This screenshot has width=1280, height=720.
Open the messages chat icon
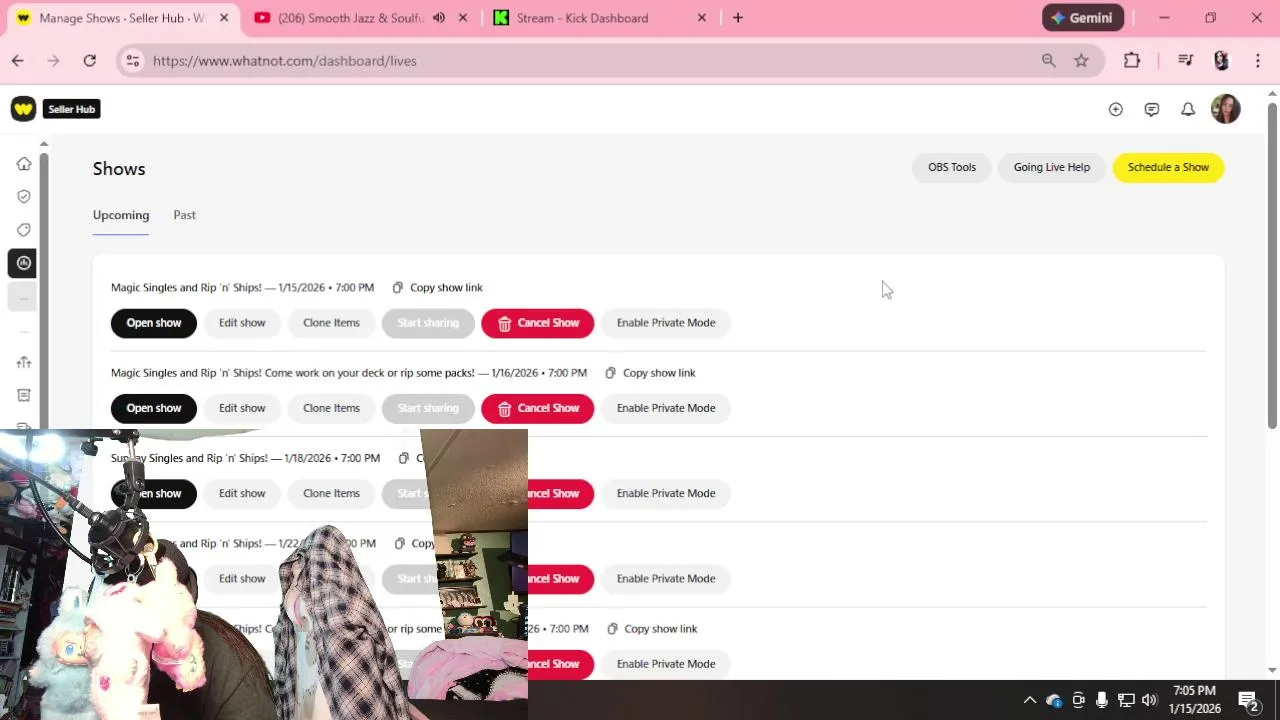click(x=1152, y=109)
